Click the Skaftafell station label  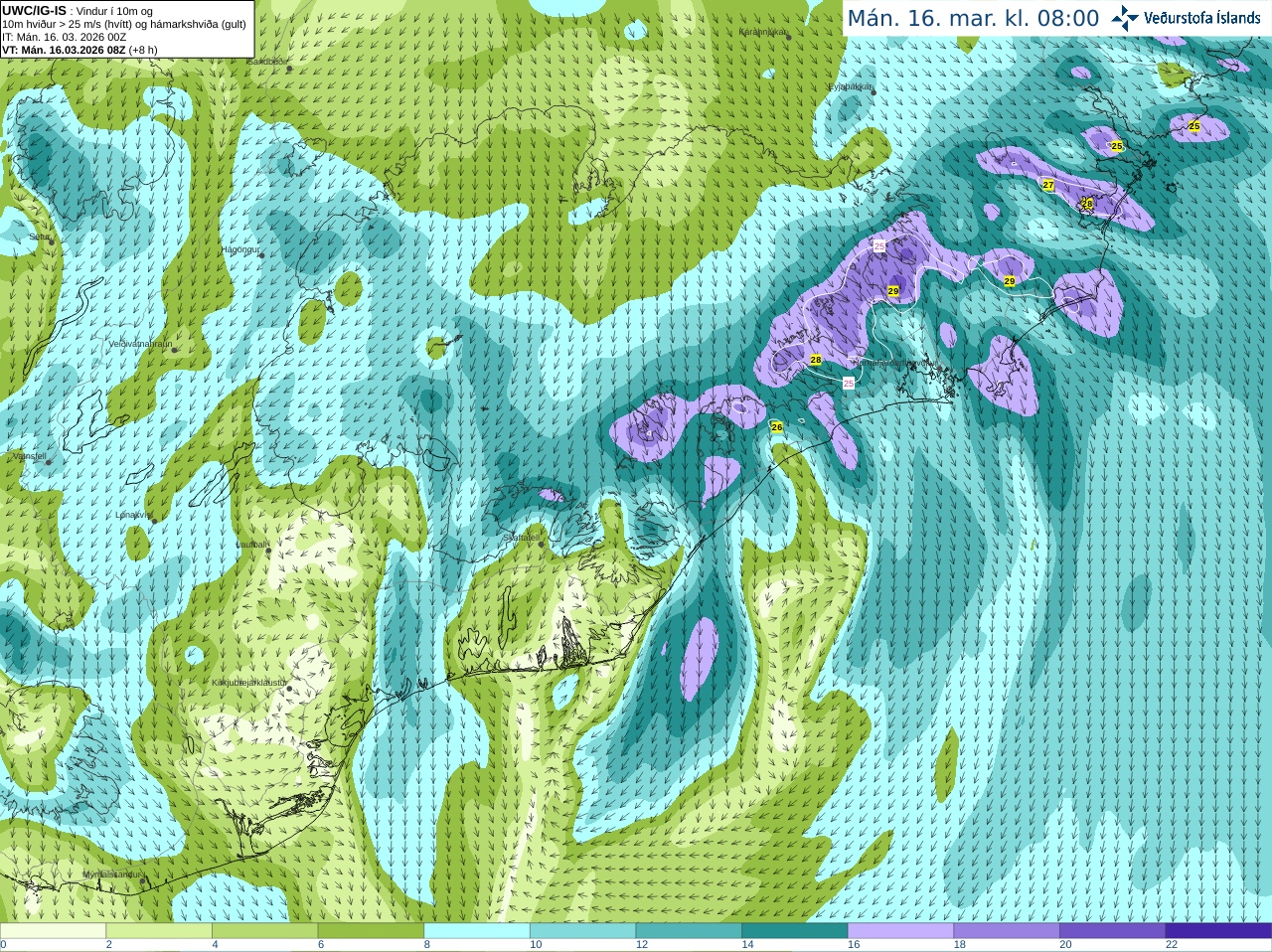tap(521, 538)
